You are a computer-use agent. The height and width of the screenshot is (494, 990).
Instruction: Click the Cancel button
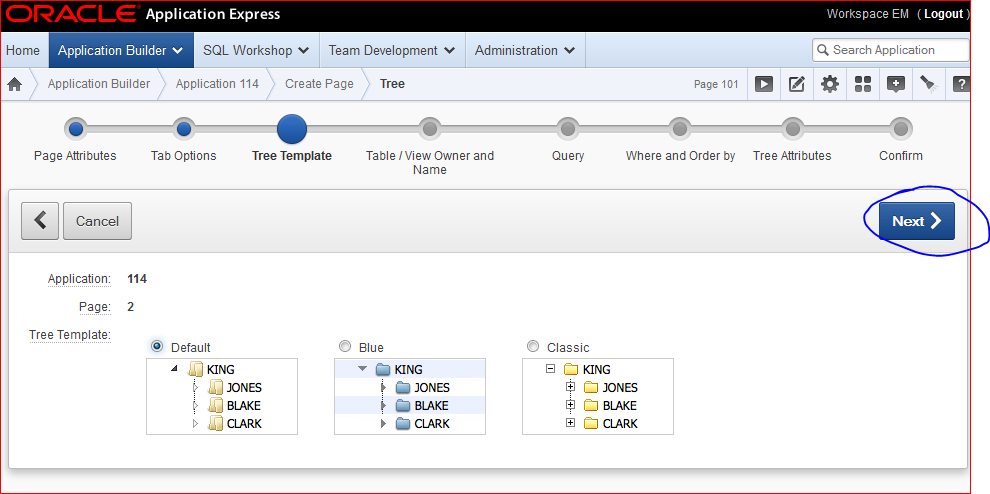pos(97,221)
